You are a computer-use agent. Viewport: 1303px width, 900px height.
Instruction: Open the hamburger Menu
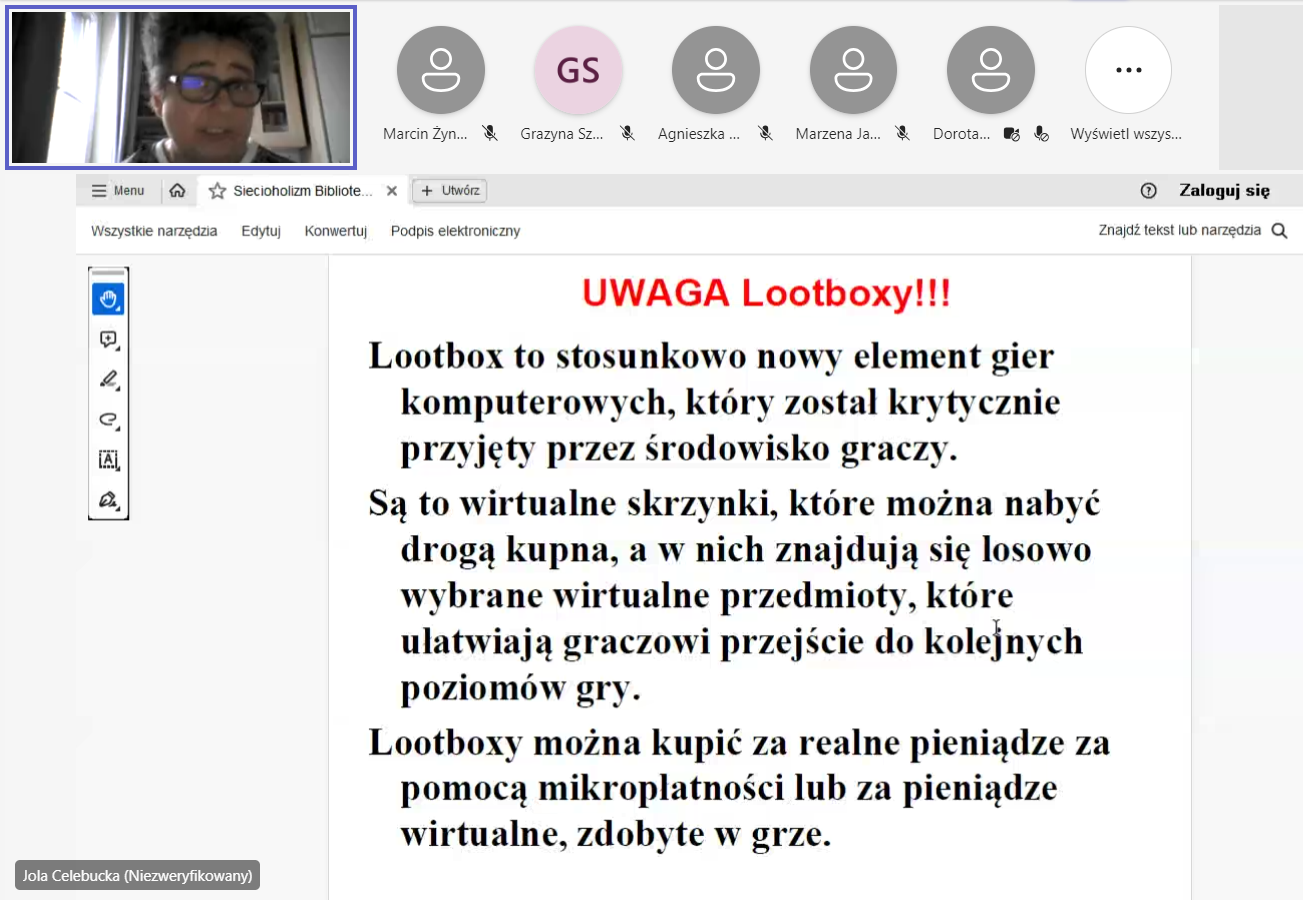118,191
